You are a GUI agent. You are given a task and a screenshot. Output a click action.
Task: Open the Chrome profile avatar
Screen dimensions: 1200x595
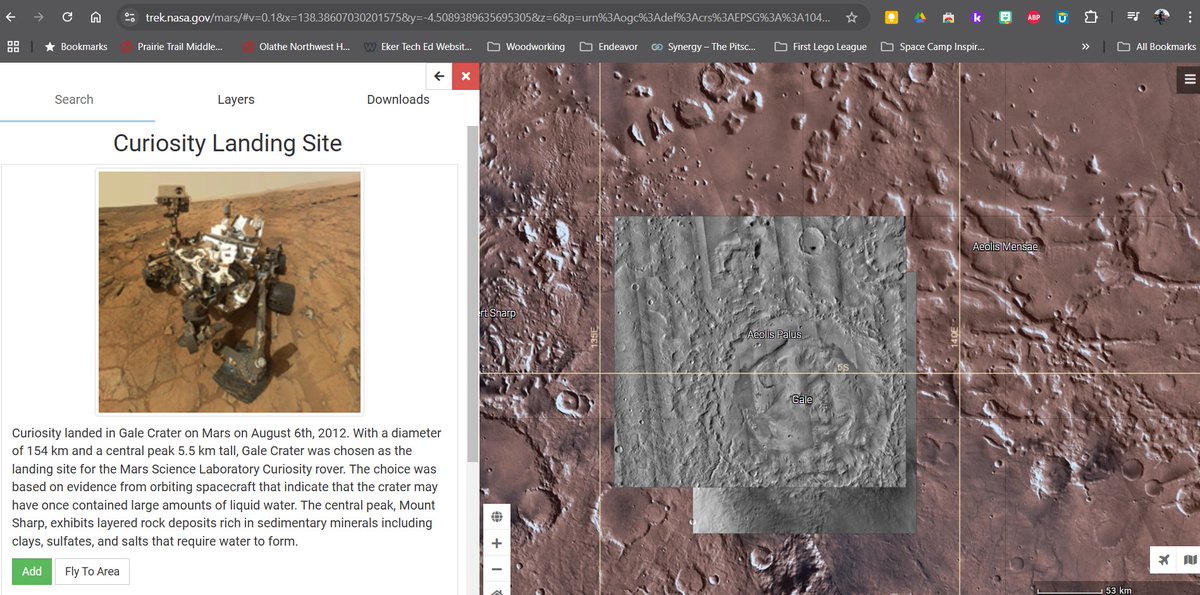1161,17
